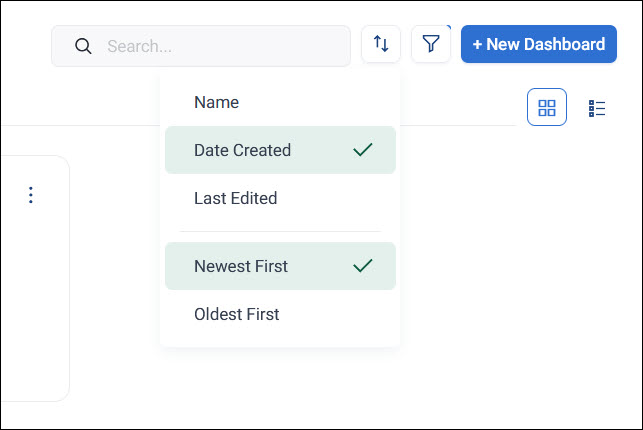
Task: Switch to list view layout
Action: (x=597, y=108)
